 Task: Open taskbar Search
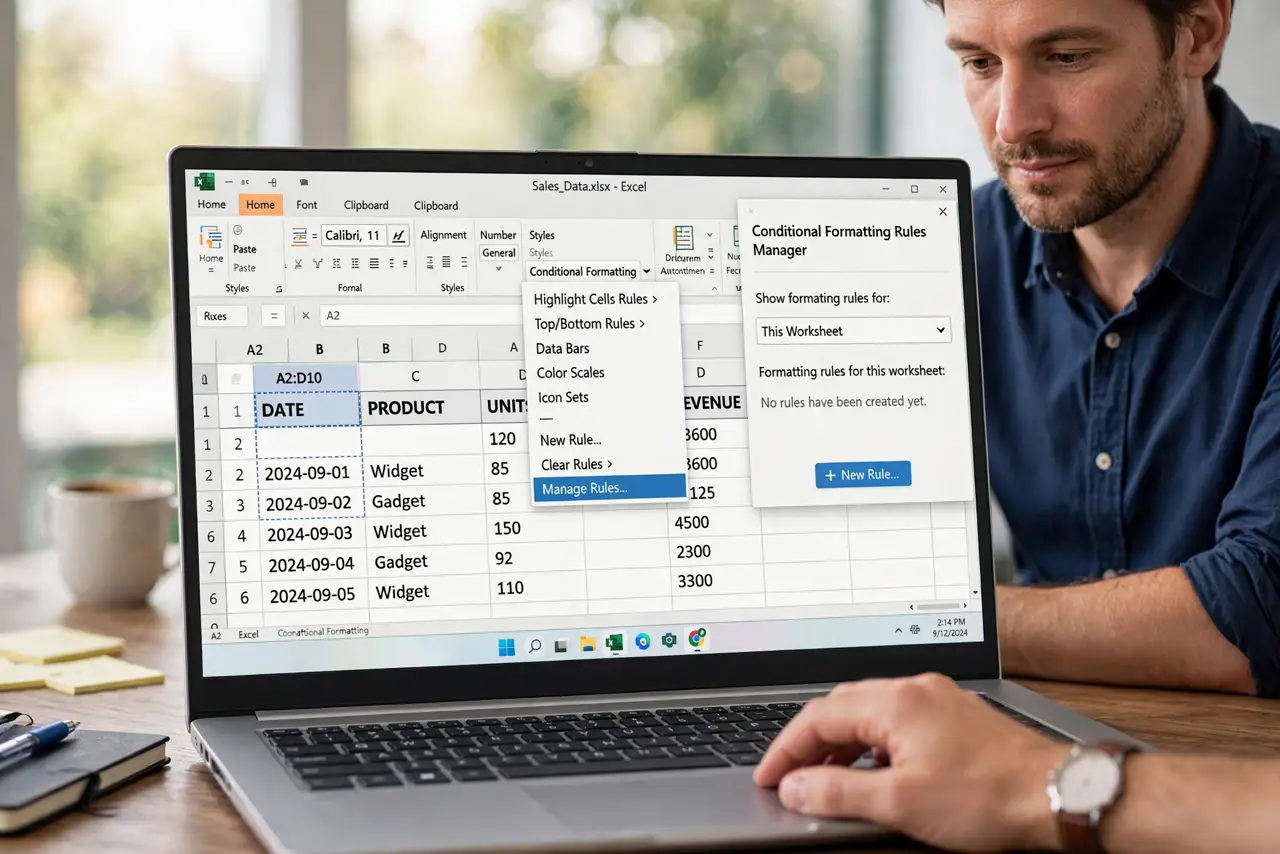534,646
